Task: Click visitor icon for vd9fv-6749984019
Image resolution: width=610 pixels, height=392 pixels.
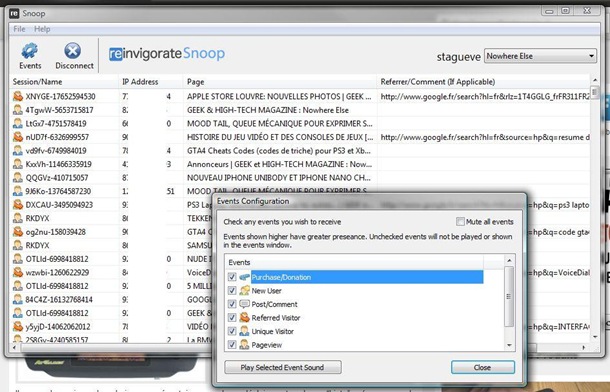Action: tap(18, 150)
